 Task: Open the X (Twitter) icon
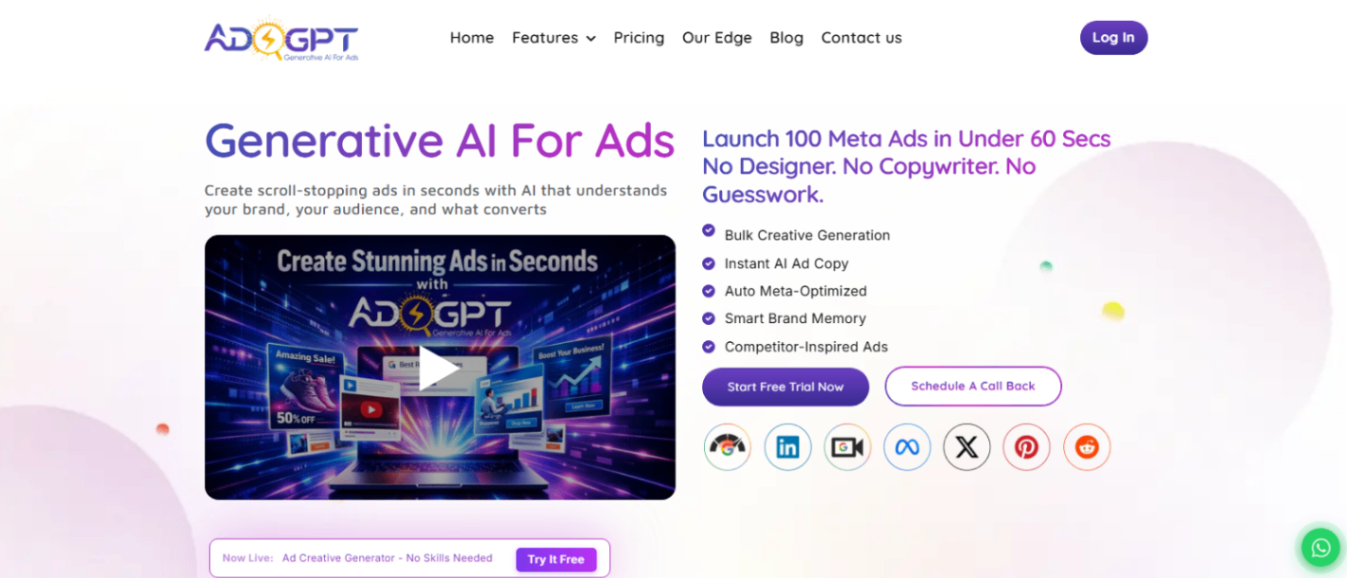967,447
